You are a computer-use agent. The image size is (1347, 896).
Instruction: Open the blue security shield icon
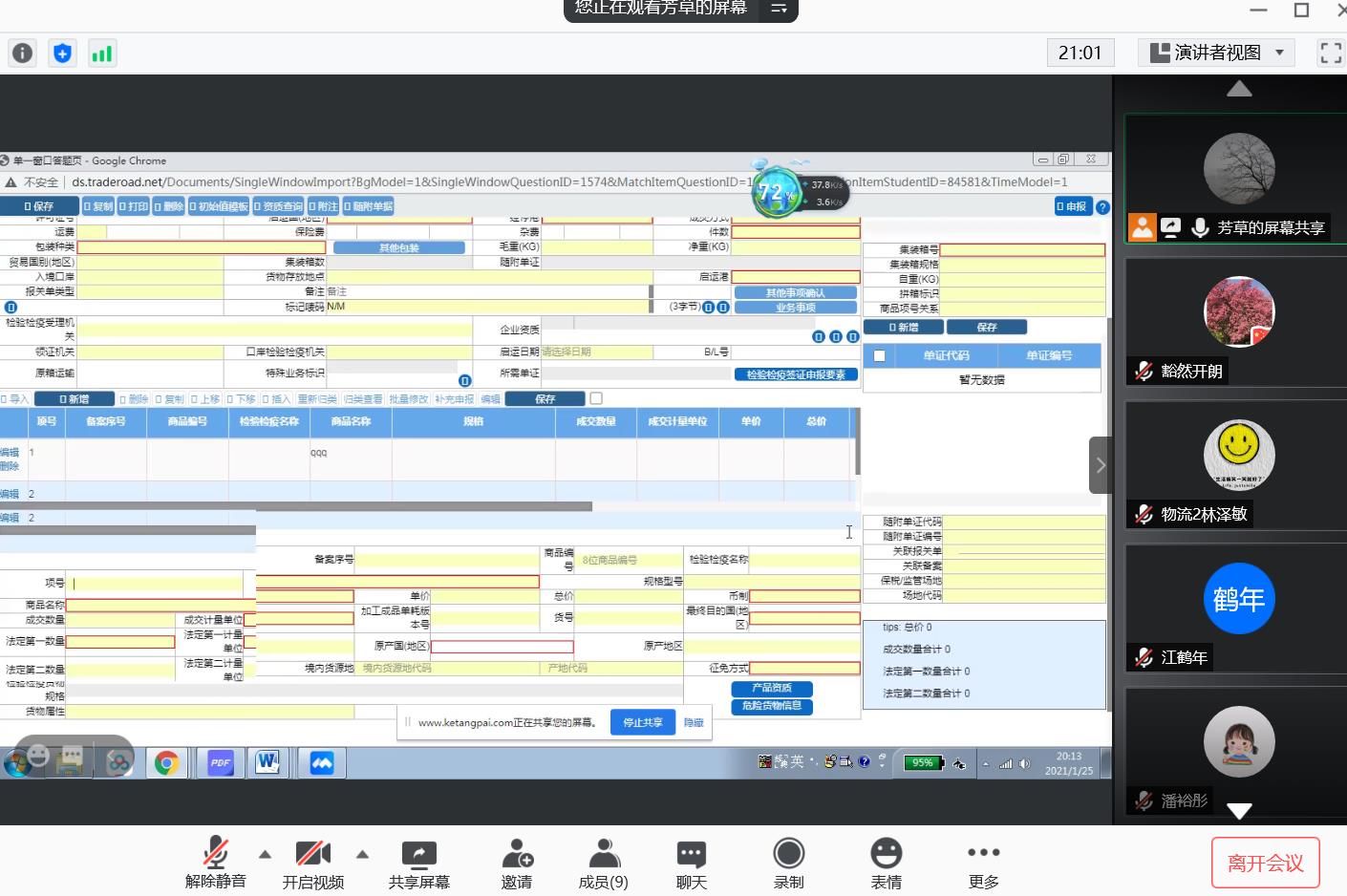tap(62, 53)
